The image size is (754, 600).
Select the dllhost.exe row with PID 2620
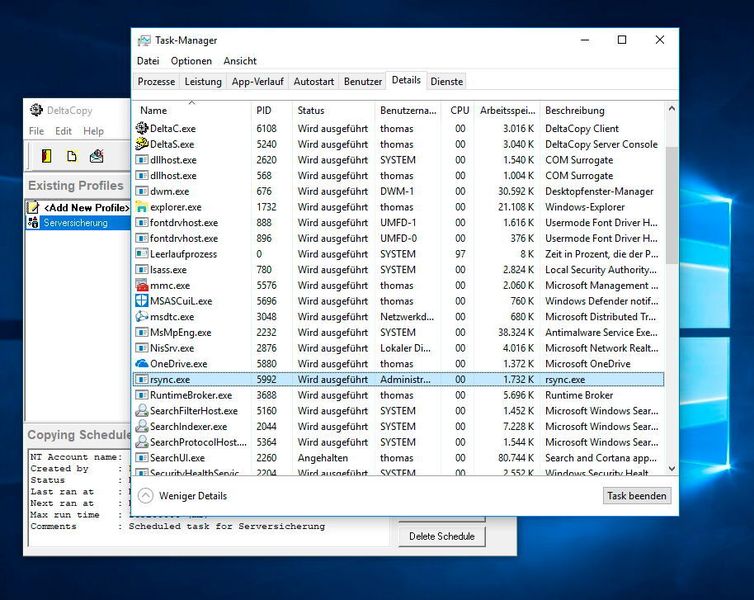click(399, 160)
